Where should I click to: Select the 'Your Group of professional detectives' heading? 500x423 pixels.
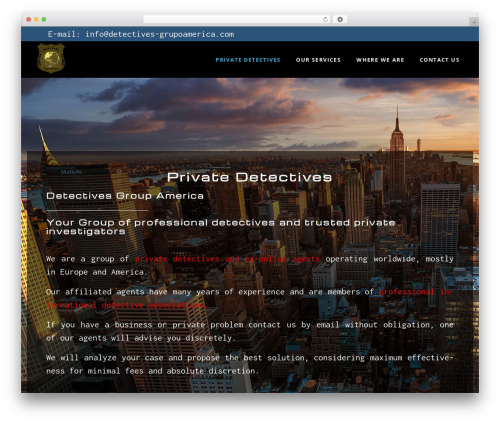point(221,227)
